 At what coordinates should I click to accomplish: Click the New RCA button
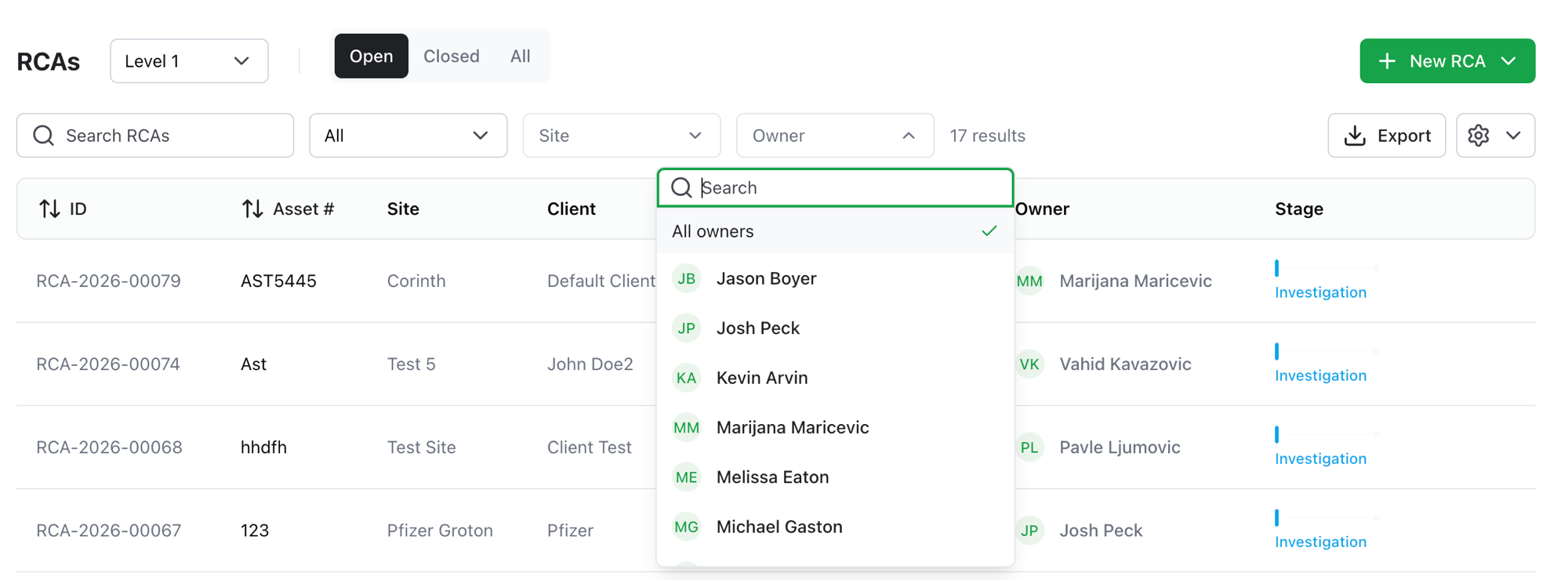click(x=1447, y=61)
